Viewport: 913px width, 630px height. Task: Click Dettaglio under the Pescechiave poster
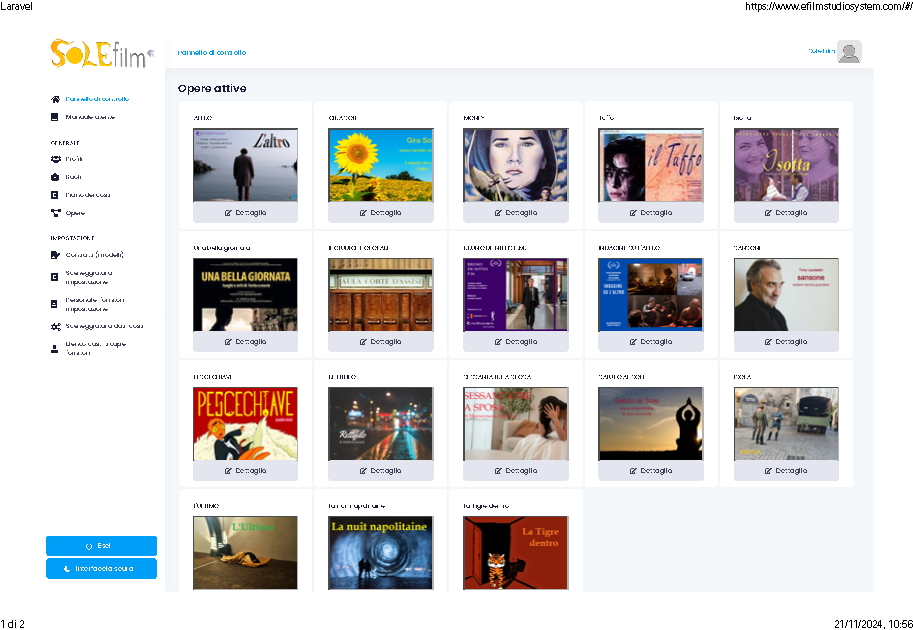coord(246,470)
